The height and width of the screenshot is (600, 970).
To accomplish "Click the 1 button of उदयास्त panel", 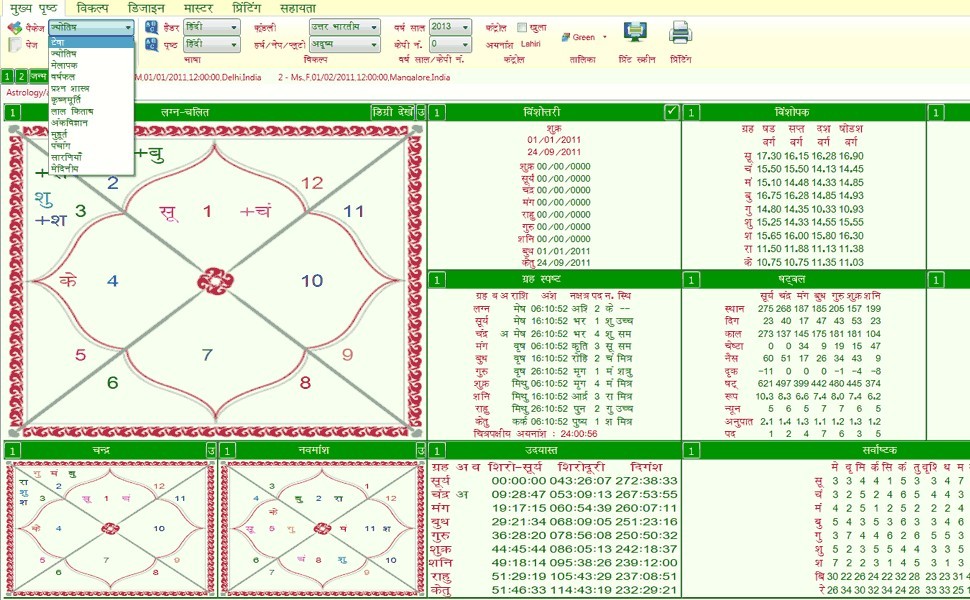I will tap(437, 450).
